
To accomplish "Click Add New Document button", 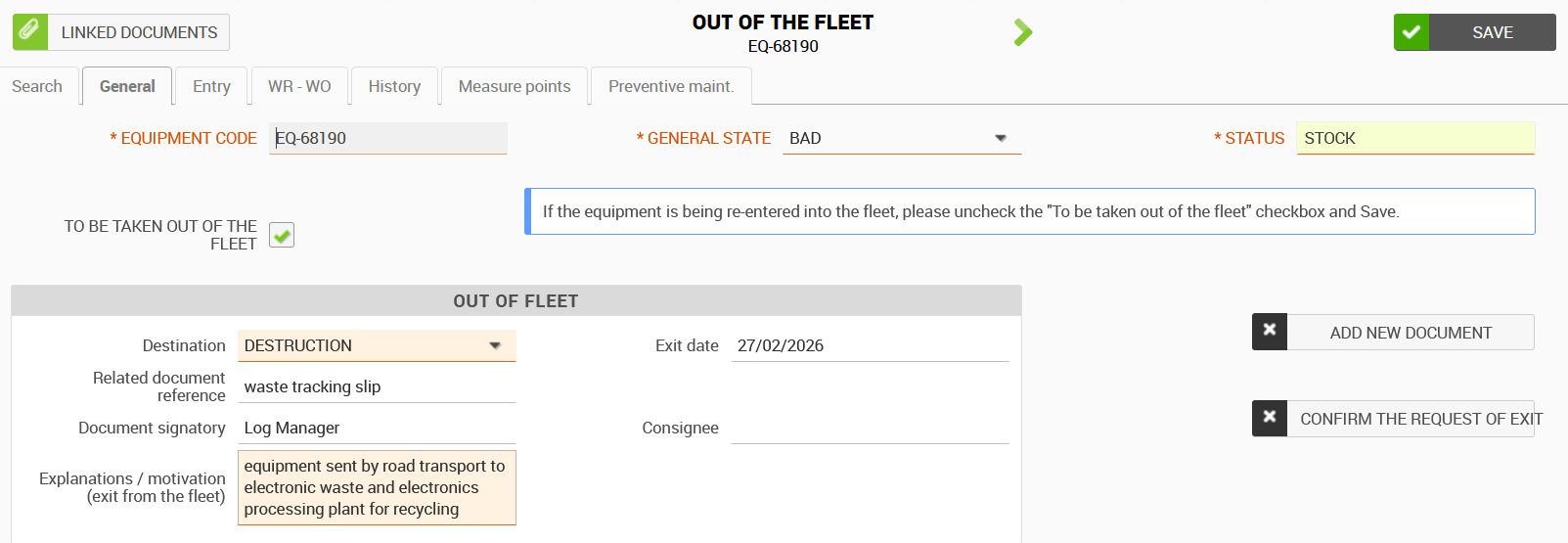I will point(1410,333).
